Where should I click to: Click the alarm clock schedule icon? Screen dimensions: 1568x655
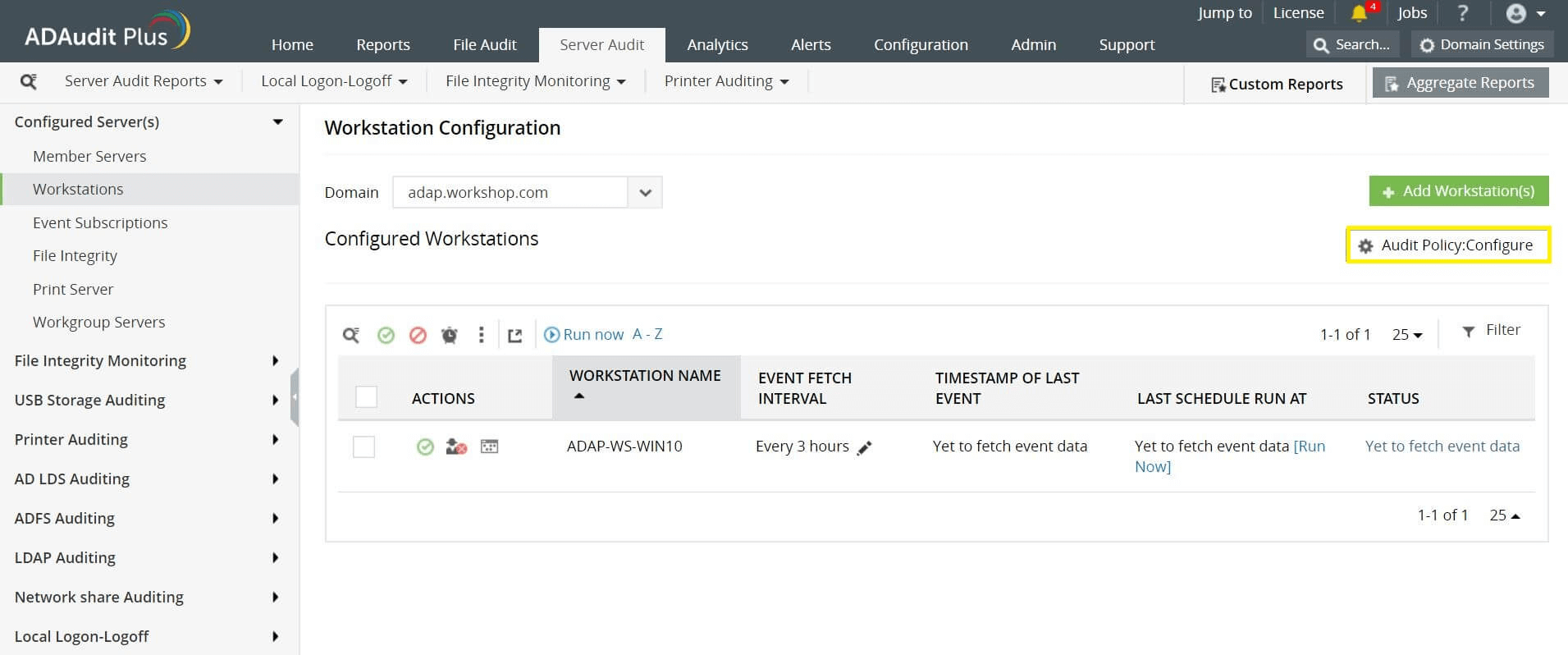(450, 335)
